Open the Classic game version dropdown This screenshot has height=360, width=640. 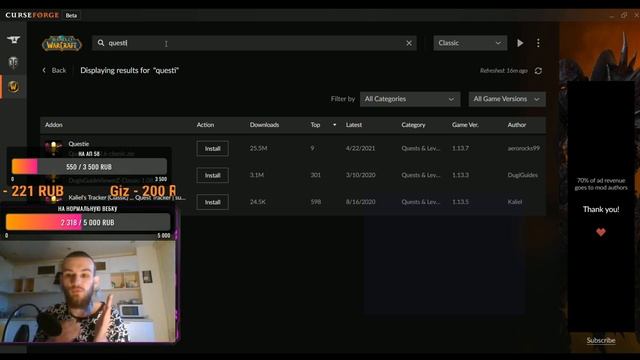pos(470,43)
